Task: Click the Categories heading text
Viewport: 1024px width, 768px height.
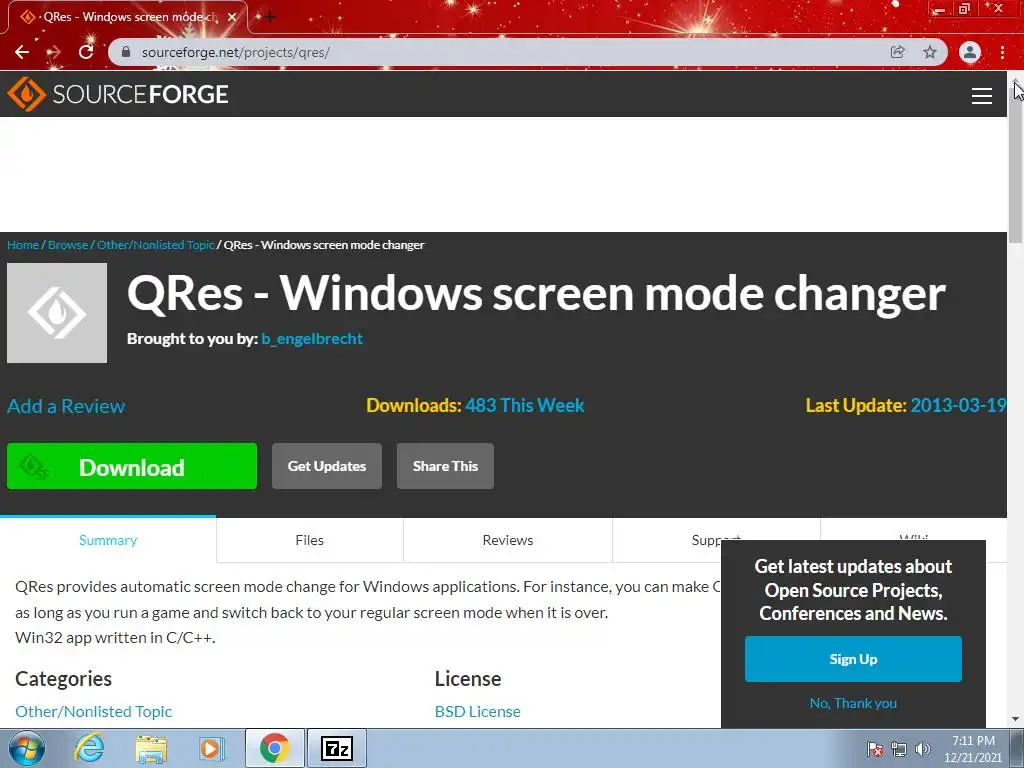Action: point(63,679)
